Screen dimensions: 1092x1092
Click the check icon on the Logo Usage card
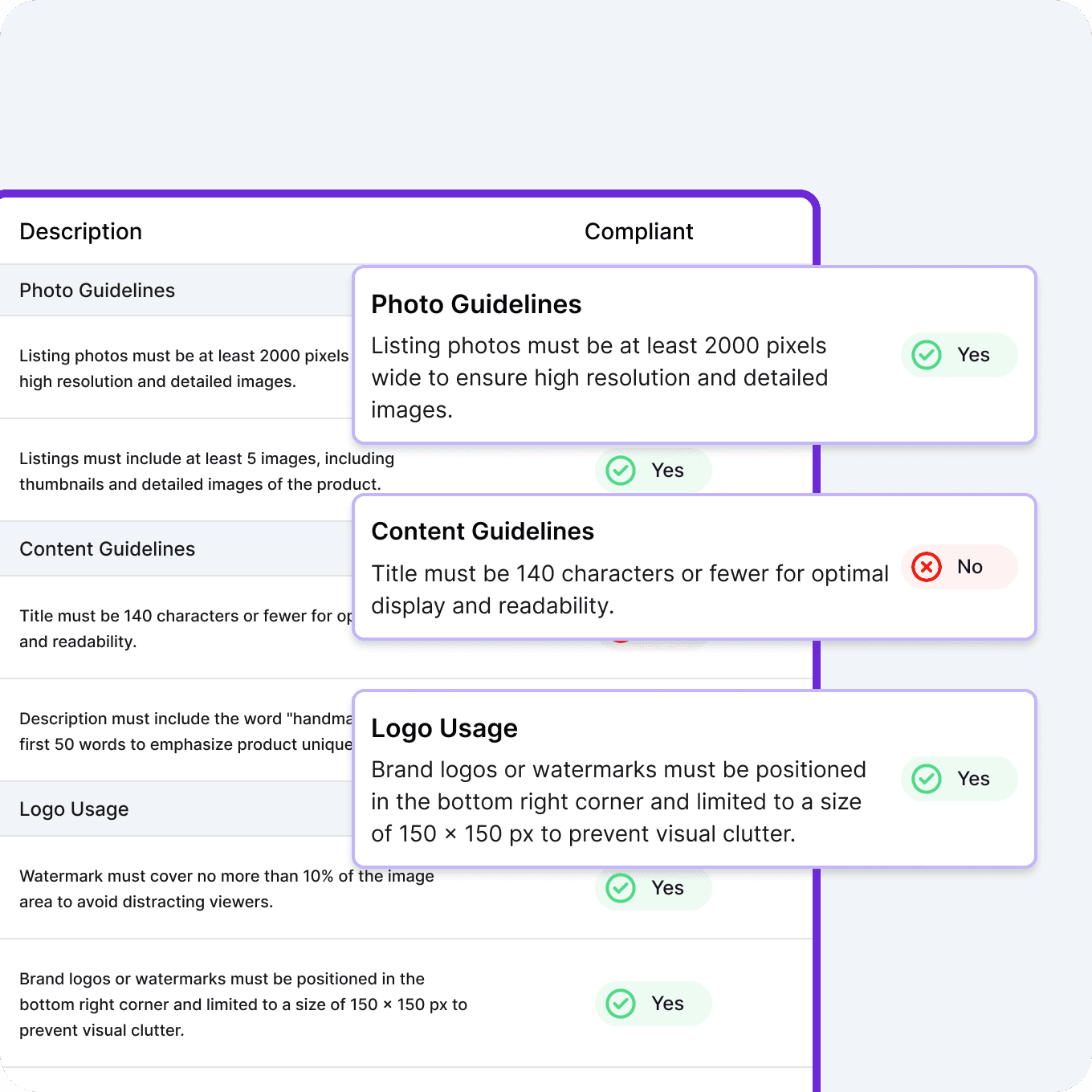927,779
